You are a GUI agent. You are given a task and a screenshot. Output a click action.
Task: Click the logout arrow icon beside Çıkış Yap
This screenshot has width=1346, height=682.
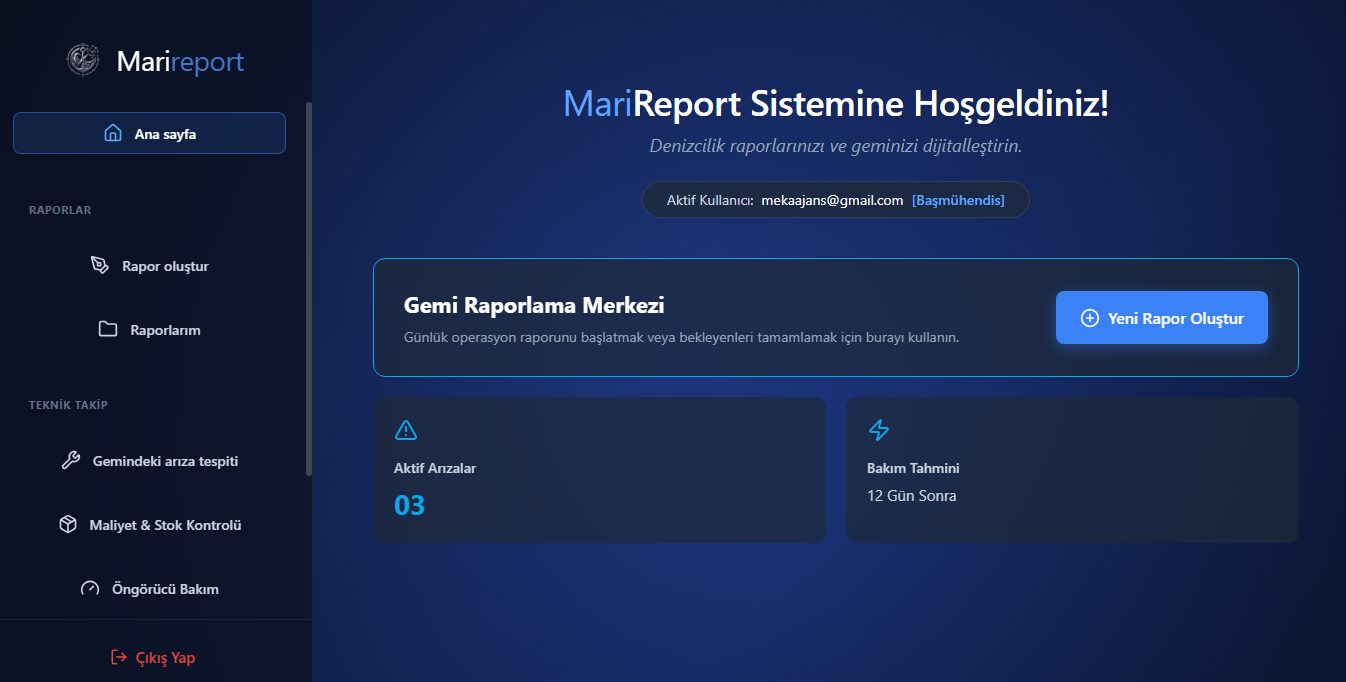pos(119,657)
